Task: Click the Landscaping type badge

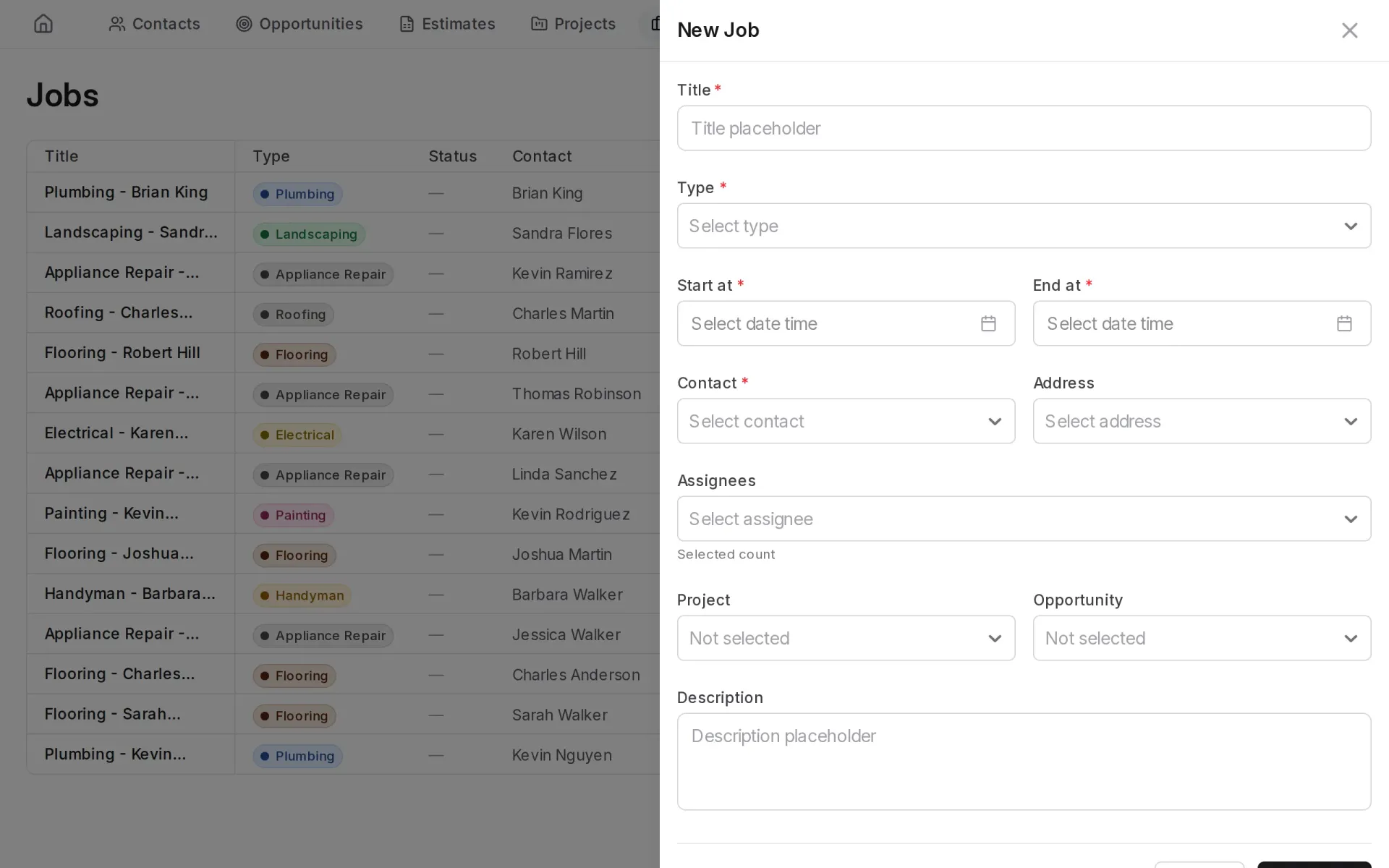Action: point(309,234)
